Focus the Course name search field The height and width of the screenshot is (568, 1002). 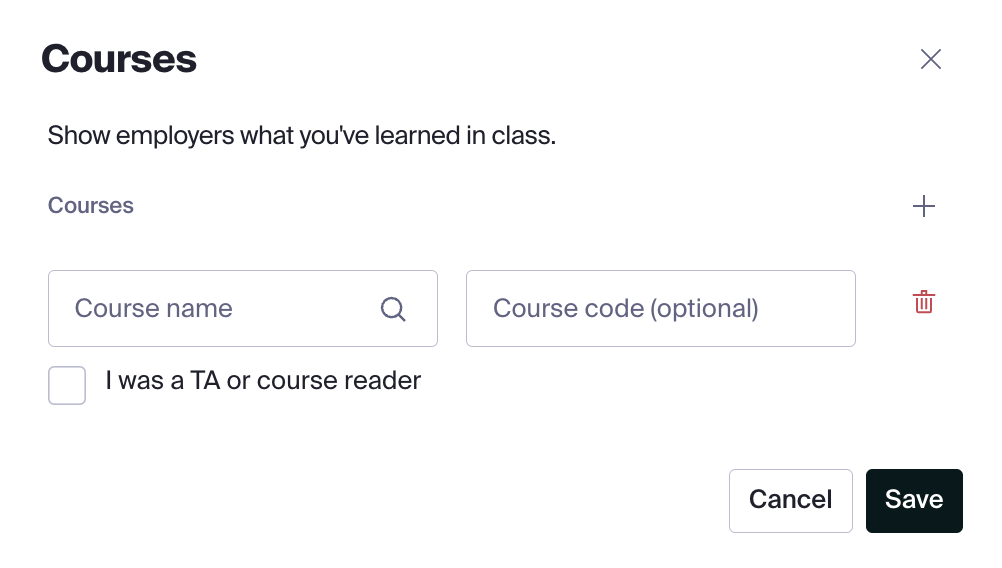(x=220, y=309)
